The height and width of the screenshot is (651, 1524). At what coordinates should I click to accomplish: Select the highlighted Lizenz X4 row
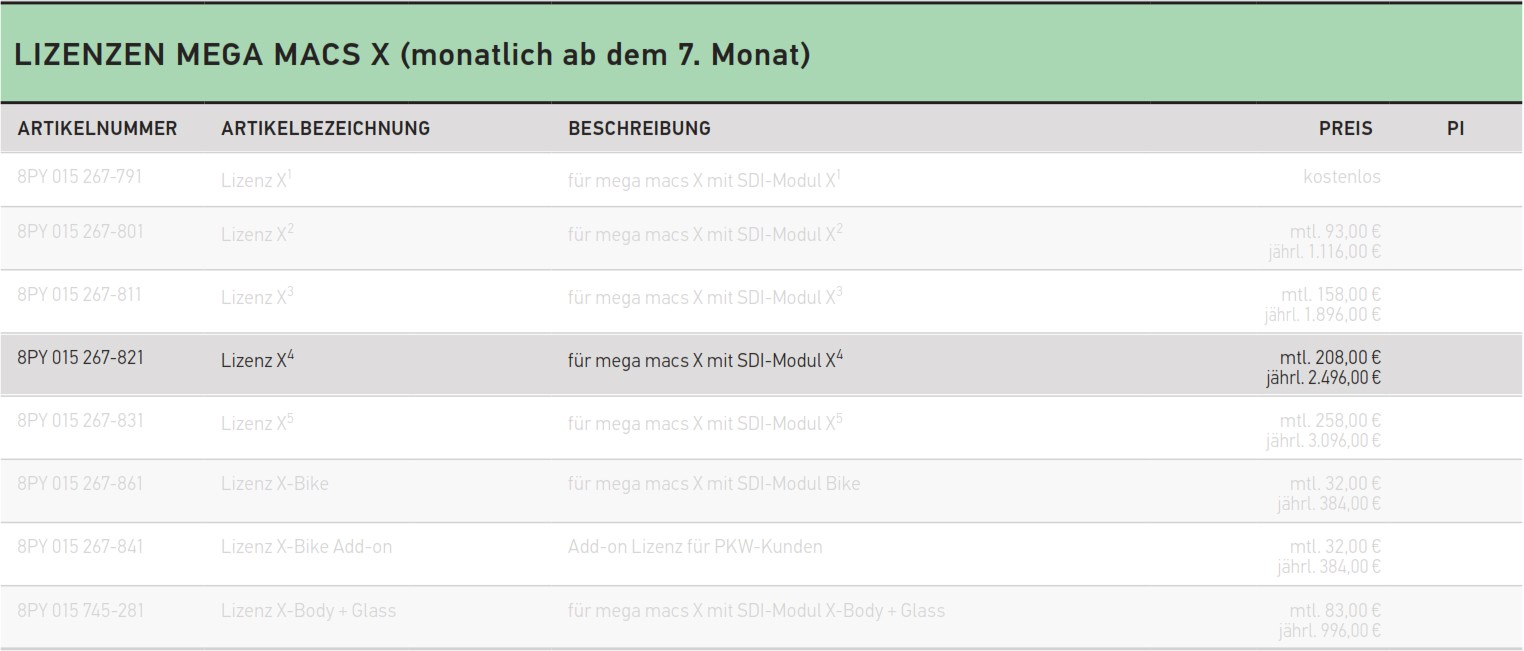pyautogui.click(x=762, y=365)
